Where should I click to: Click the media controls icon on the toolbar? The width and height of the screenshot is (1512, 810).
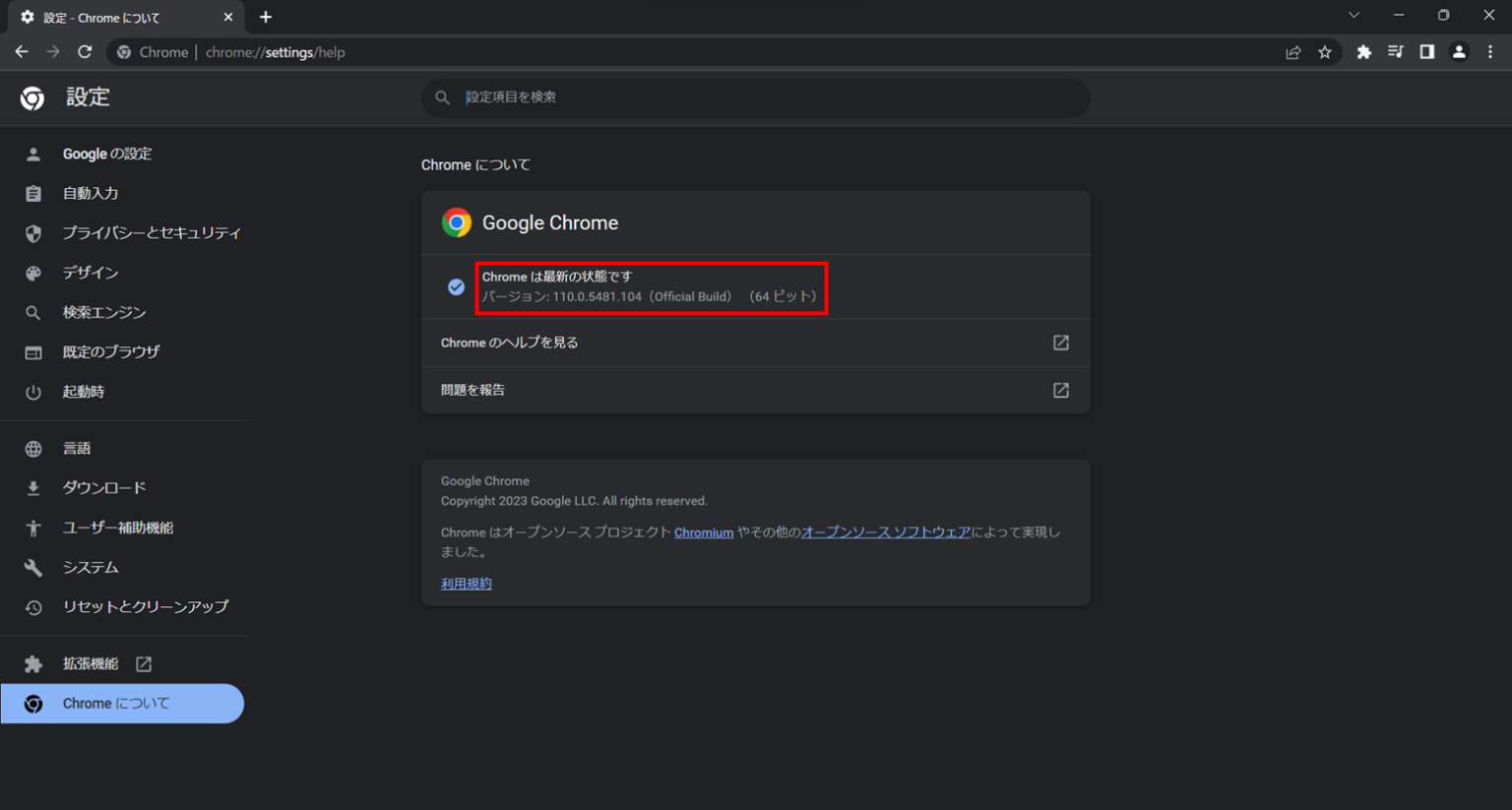point(1396,52)
